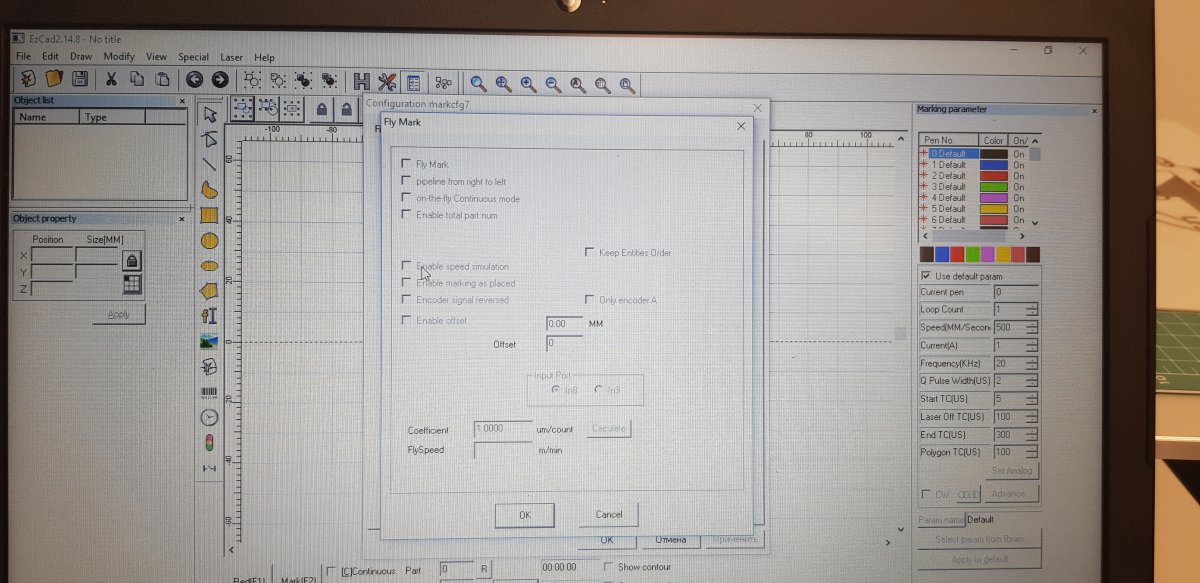This screenshot has height=583, width=1200.
Task: Pick the green swatch in the pen color row
Action: 972,255
